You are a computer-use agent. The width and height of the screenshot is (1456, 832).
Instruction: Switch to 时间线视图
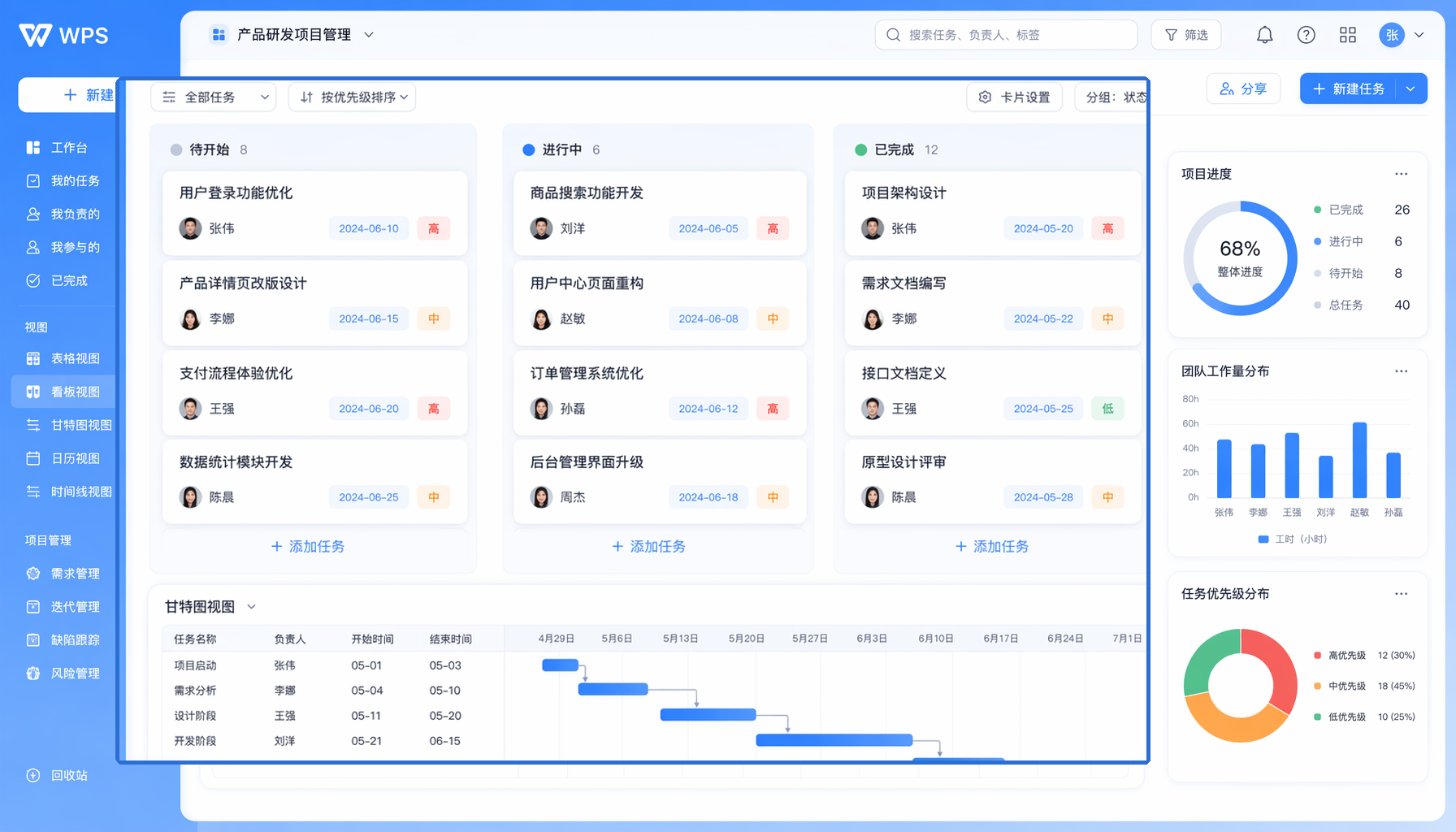pos(68,492)
